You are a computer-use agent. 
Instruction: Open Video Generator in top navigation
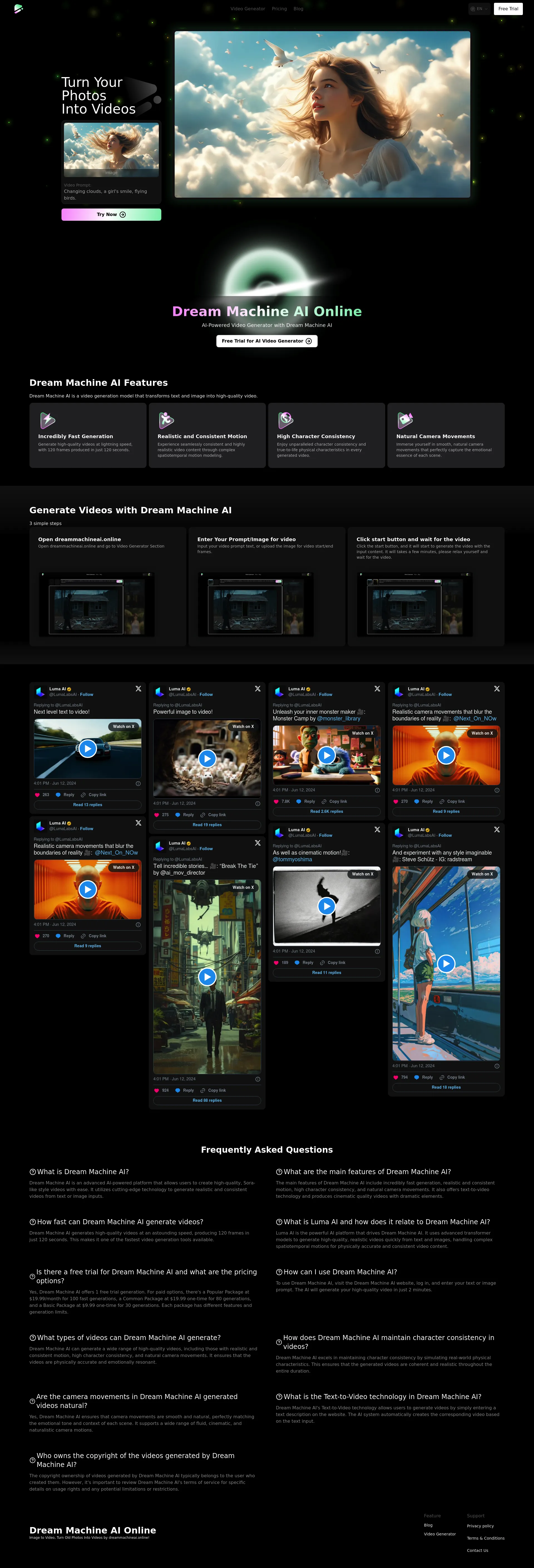point(248,9)
